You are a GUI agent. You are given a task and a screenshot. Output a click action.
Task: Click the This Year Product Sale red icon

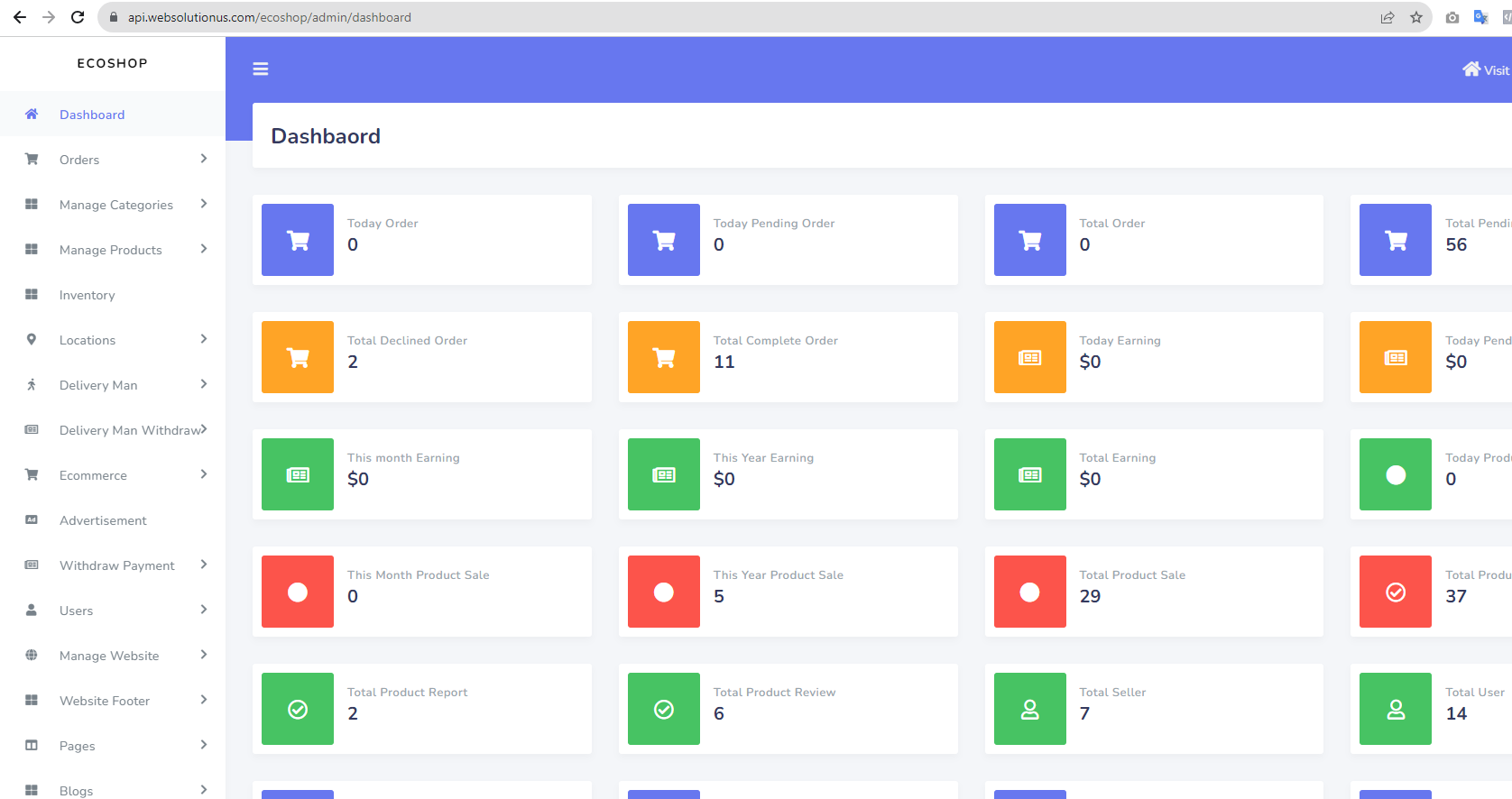coord(664,592)
